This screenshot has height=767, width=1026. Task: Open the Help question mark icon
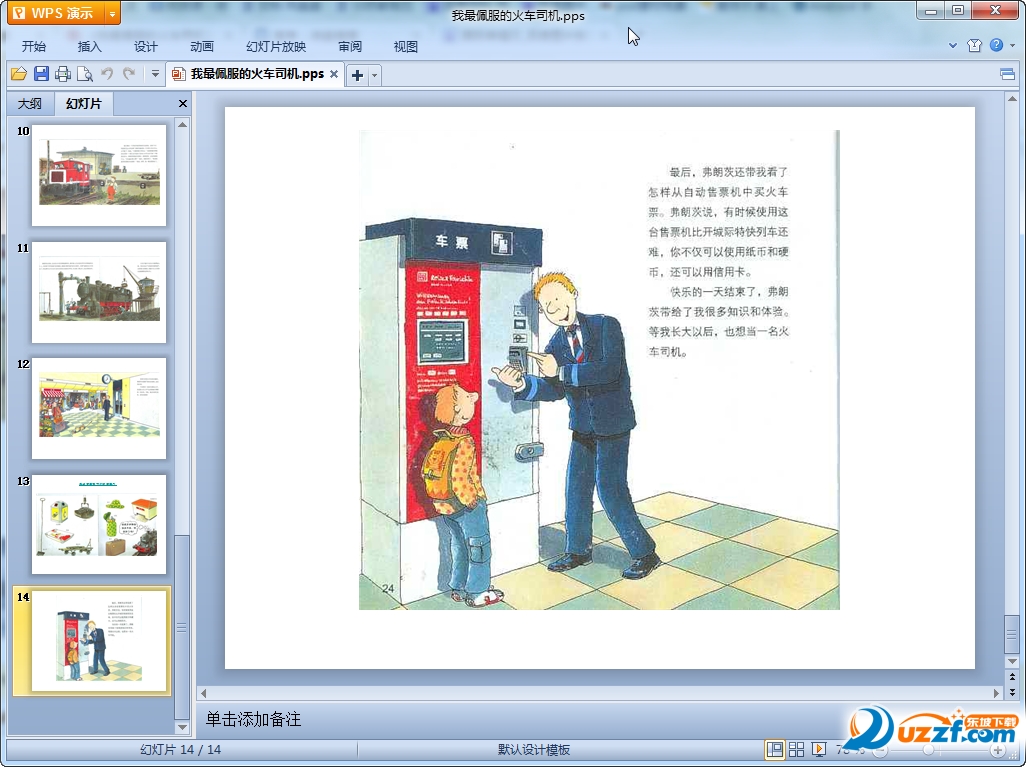[996, 45]
